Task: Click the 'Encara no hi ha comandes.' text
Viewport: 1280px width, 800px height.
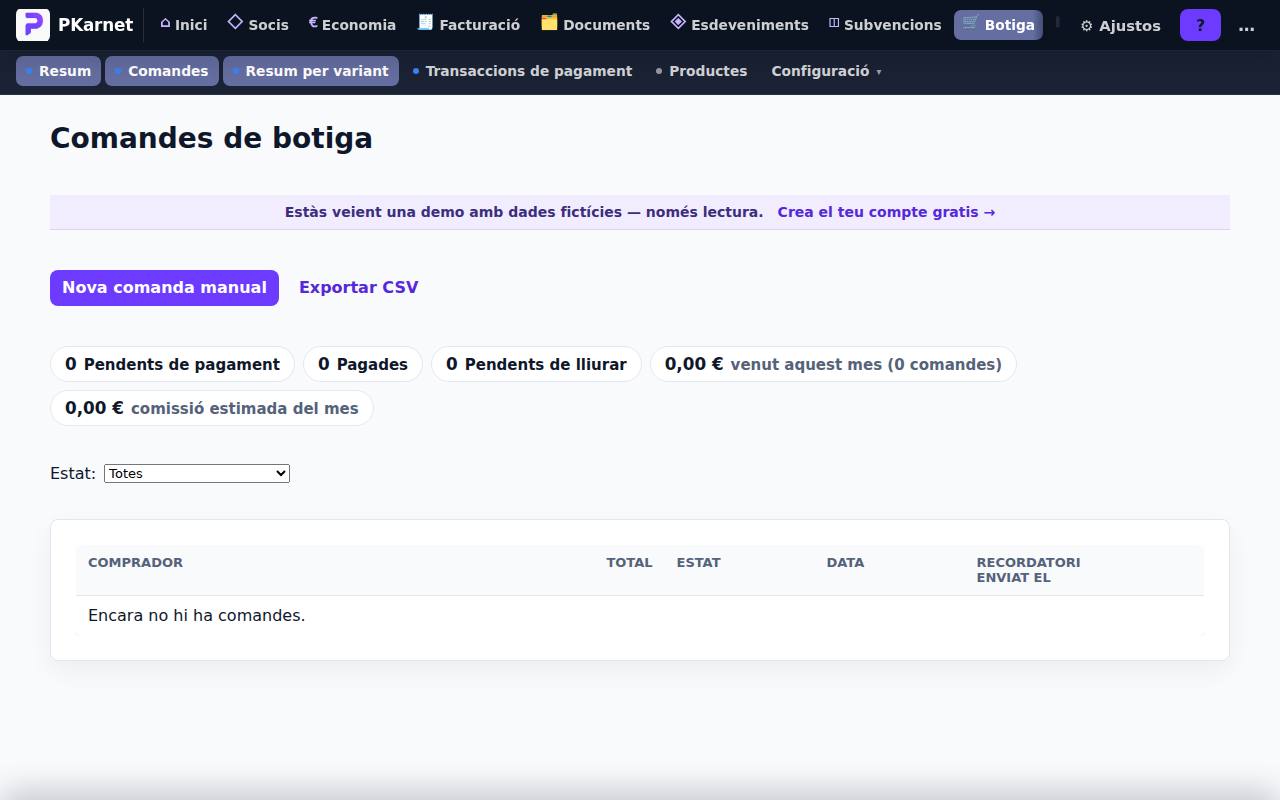Action: pyautogui.click(x=196, y=615)
